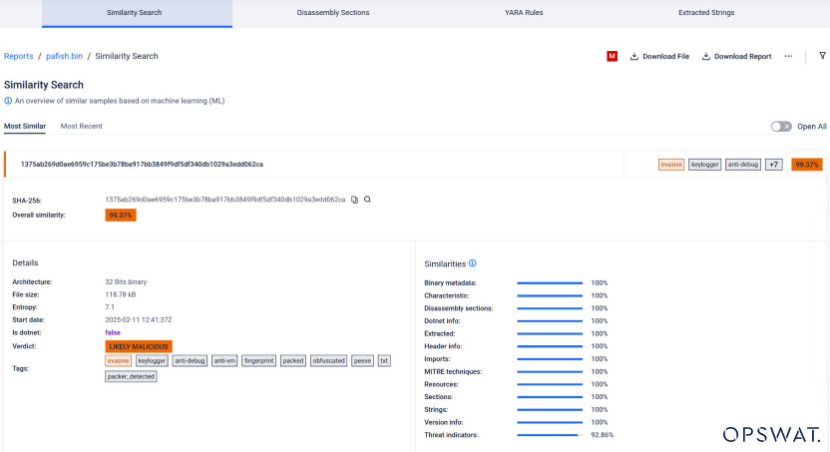This screenshot has height=452, width=830.
Task: Select the Most Similar sub-tab
Action: [25, 126]
